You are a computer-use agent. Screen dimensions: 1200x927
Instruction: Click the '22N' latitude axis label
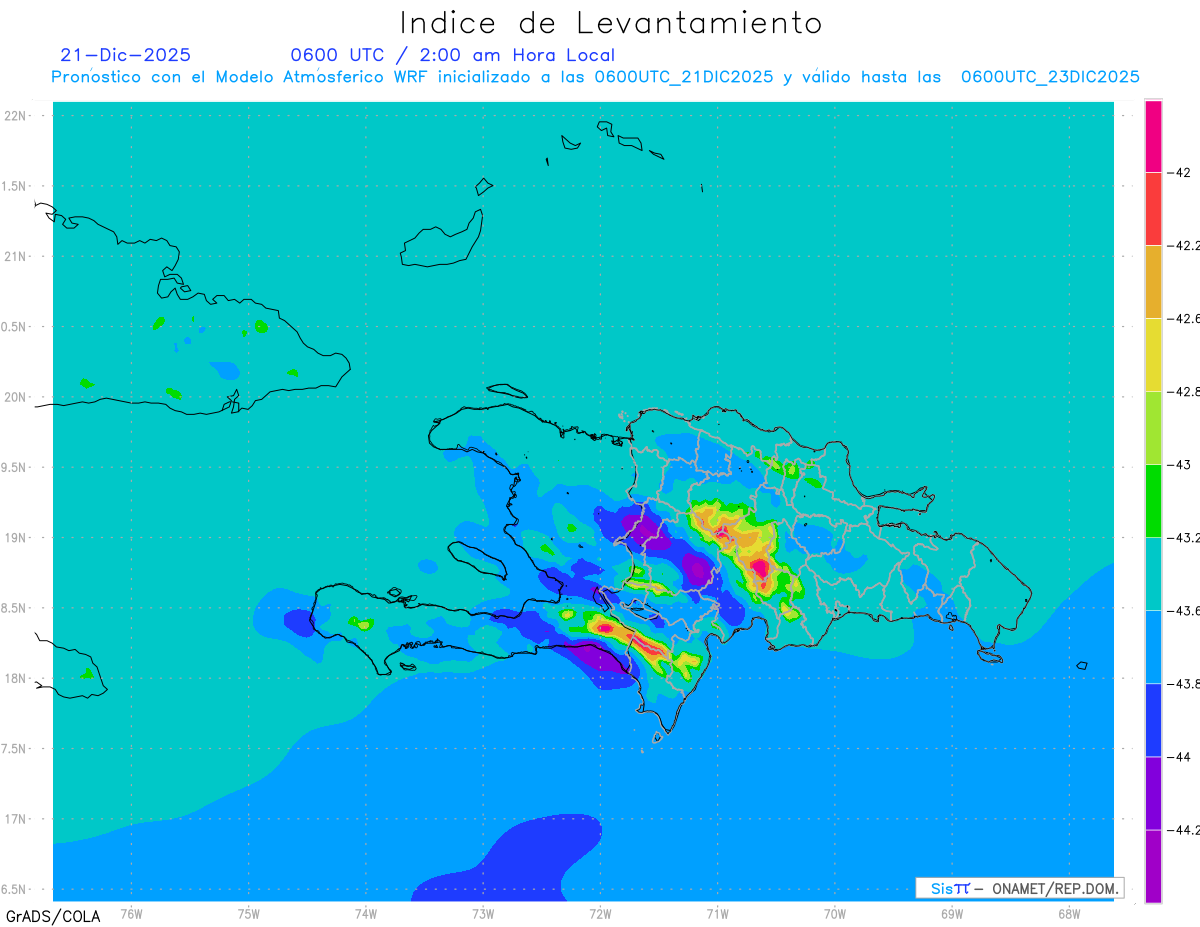(x=16, y=116)
